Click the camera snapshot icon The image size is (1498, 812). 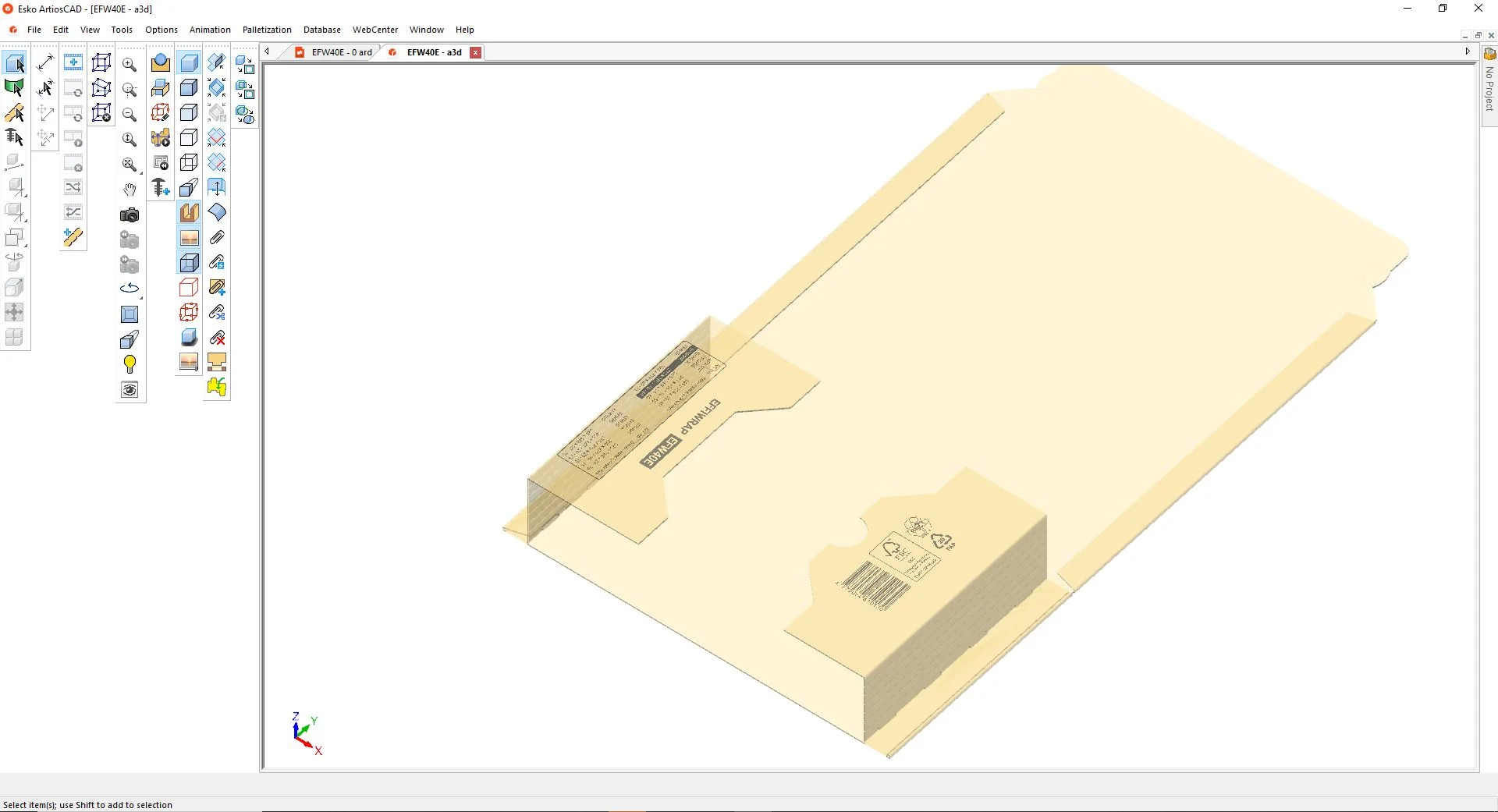pyautogui.click(x=130, y=215)
